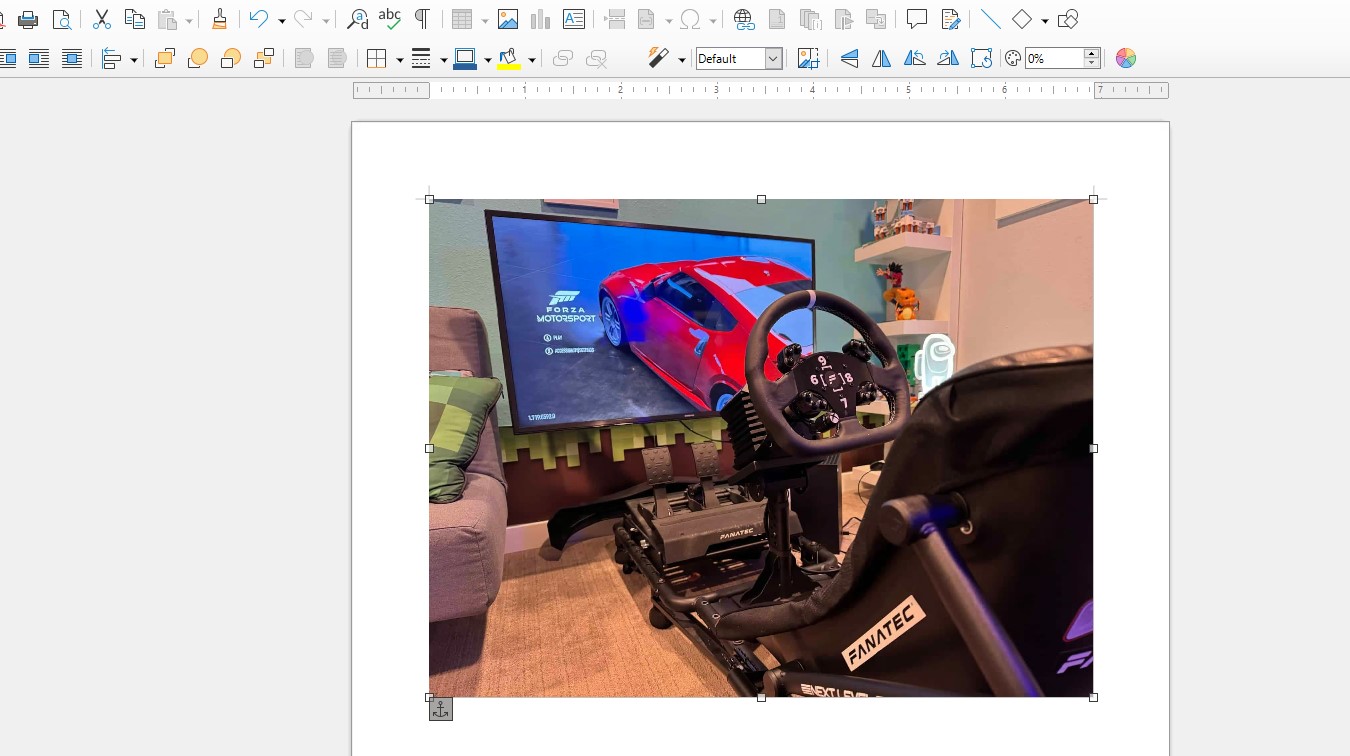The image size is (1350, 756).
Task: Click the anchor icon below the image
Action: (x=441, y=709)
